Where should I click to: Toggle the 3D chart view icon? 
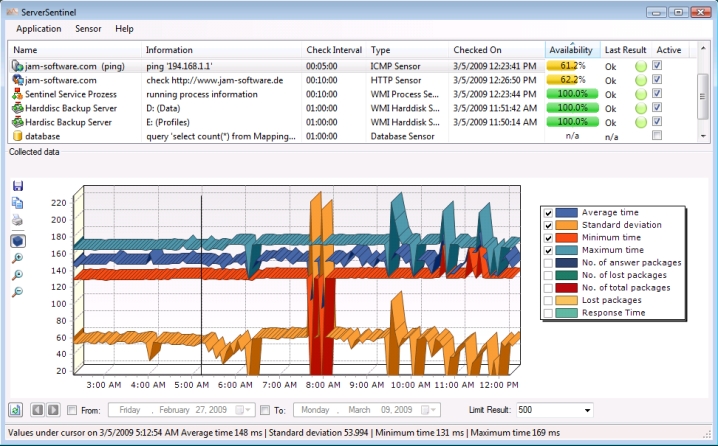pos(18,241)
